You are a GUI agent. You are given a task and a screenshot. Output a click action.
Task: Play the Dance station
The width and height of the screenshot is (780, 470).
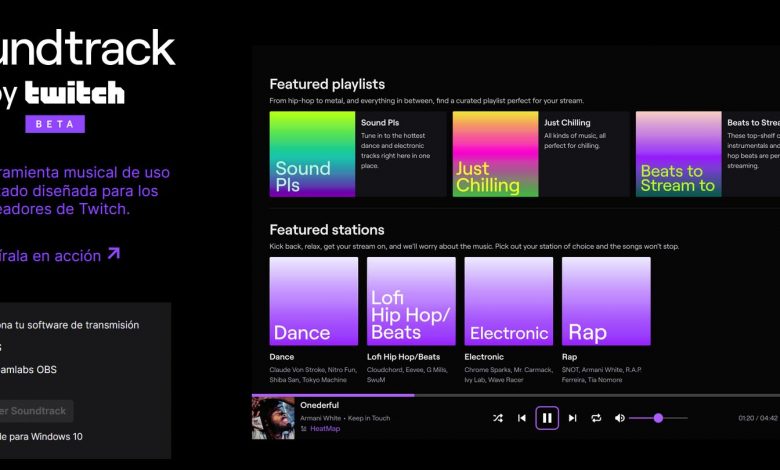pyautogui.click(x=313, y=301)
